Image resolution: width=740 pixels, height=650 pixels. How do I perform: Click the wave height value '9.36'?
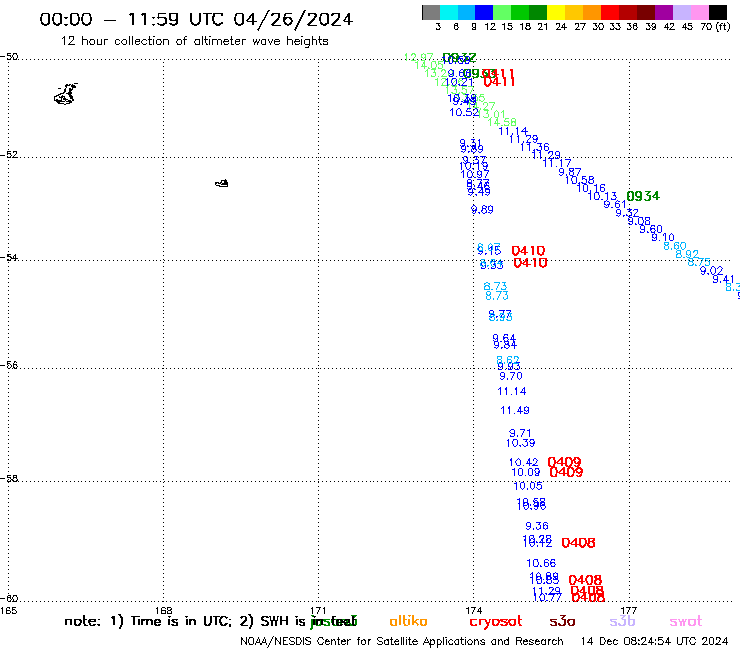537,526
